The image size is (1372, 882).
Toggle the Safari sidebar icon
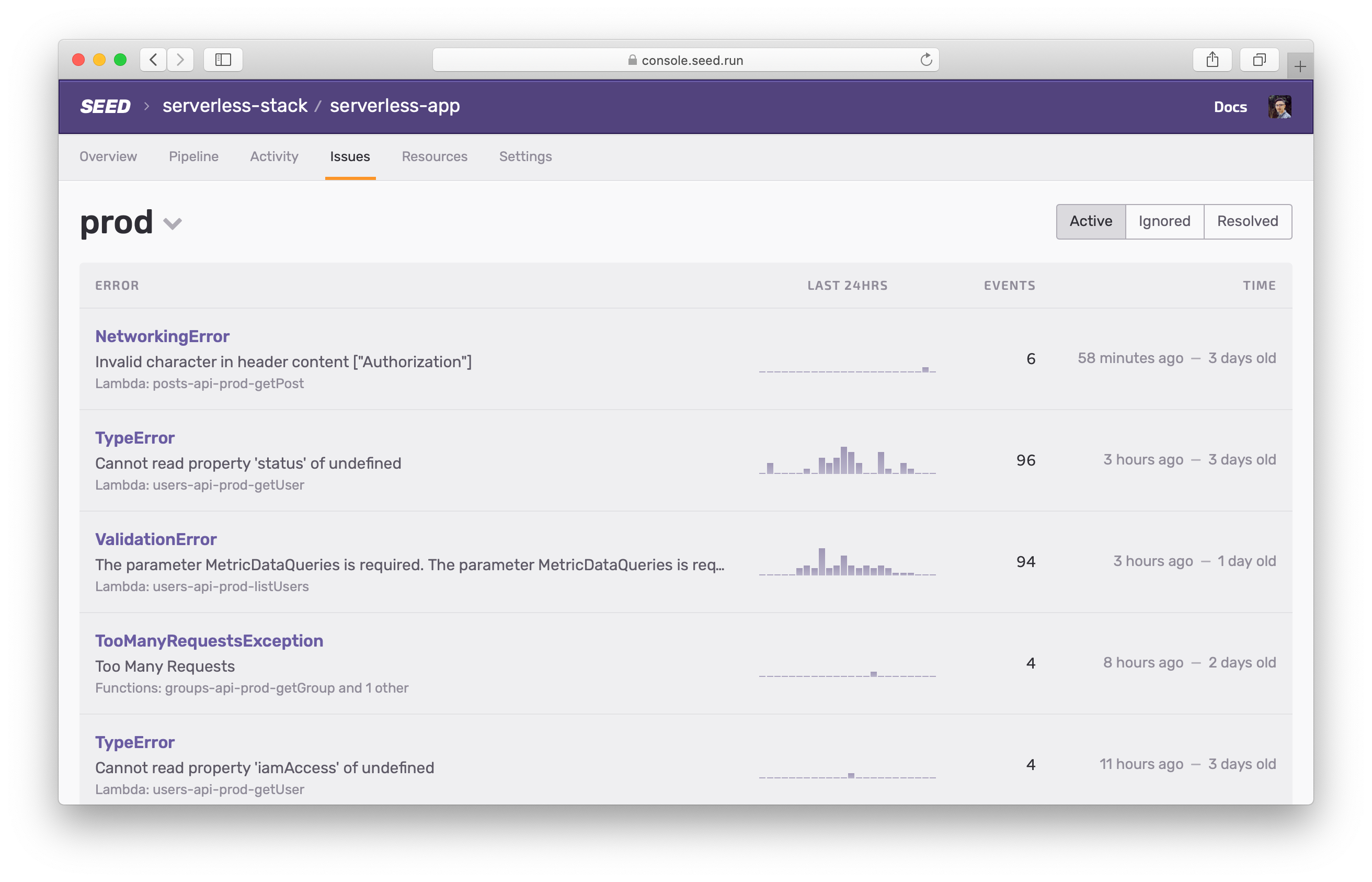[x=223, y=60]
